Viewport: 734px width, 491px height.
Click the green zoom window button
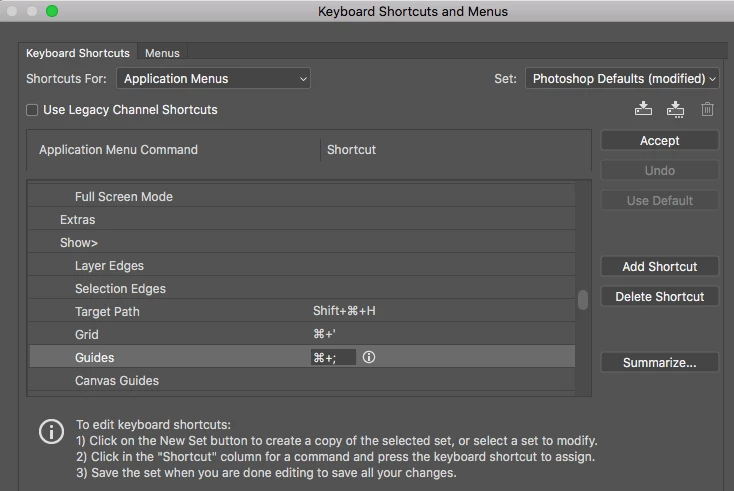[x=52, y=11]
